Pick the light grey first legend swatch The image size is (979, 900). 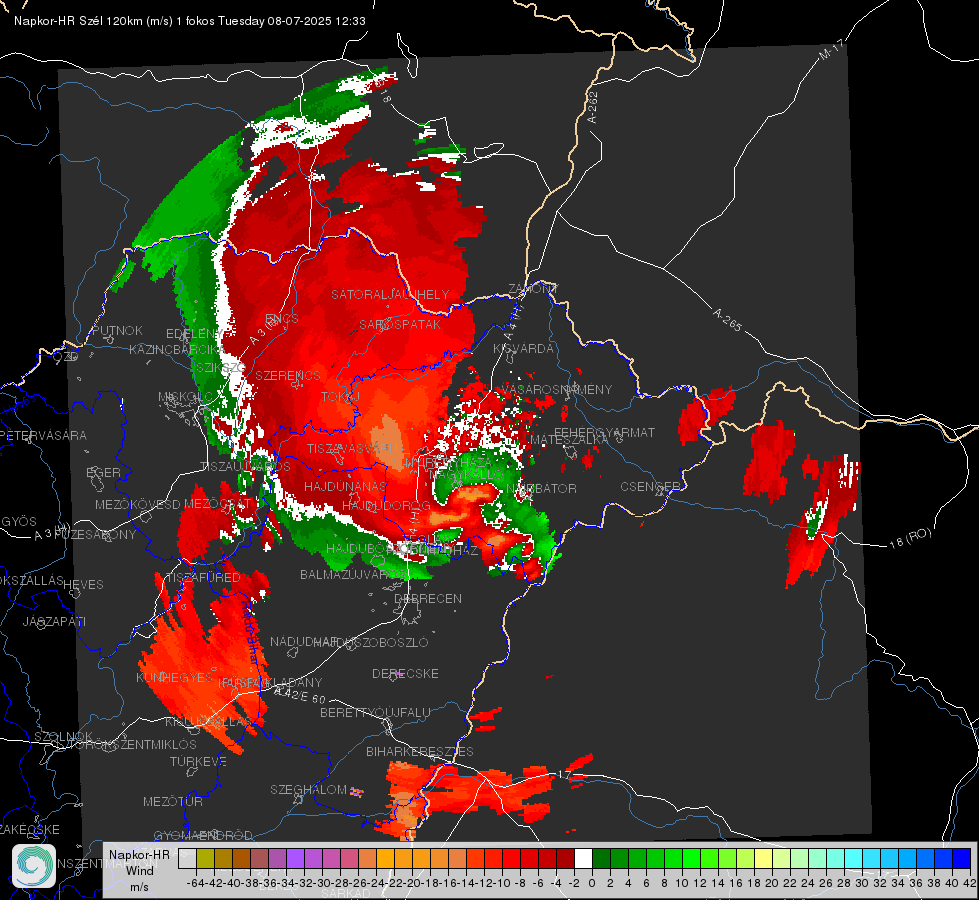coord(187,858)
